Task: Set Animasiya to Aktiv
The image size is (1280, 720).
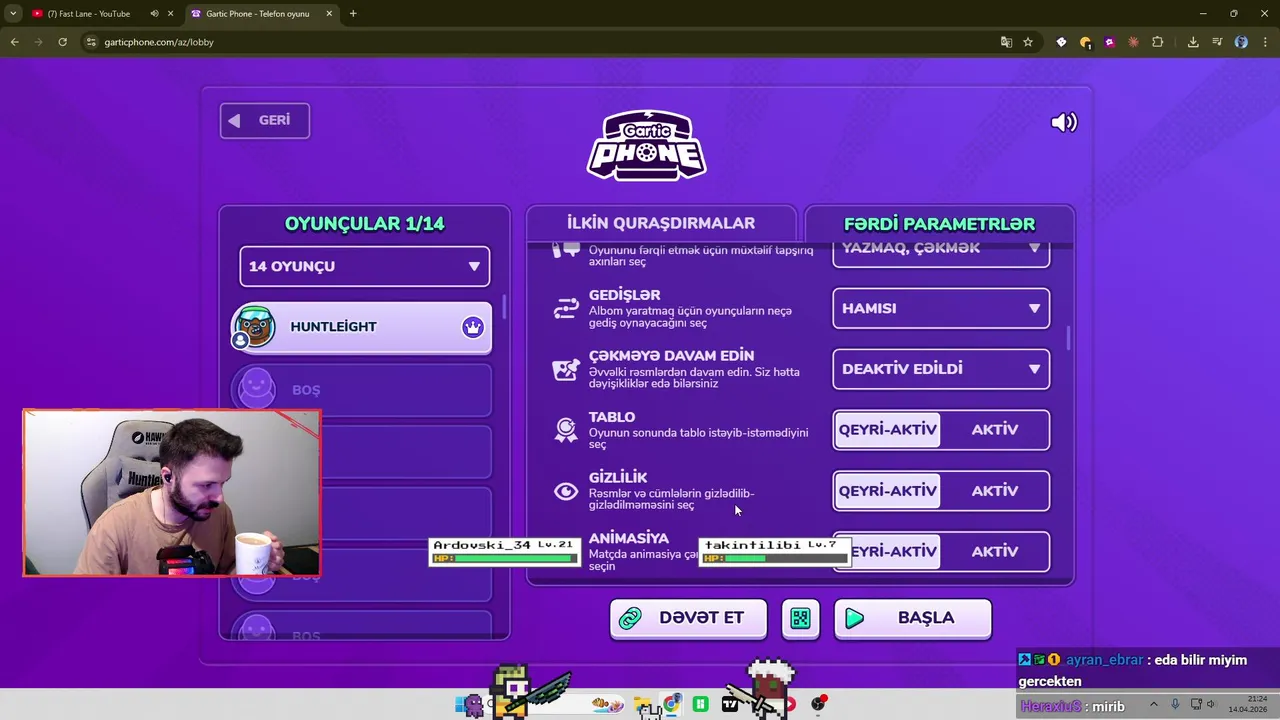Action: (x=995, y=552)
